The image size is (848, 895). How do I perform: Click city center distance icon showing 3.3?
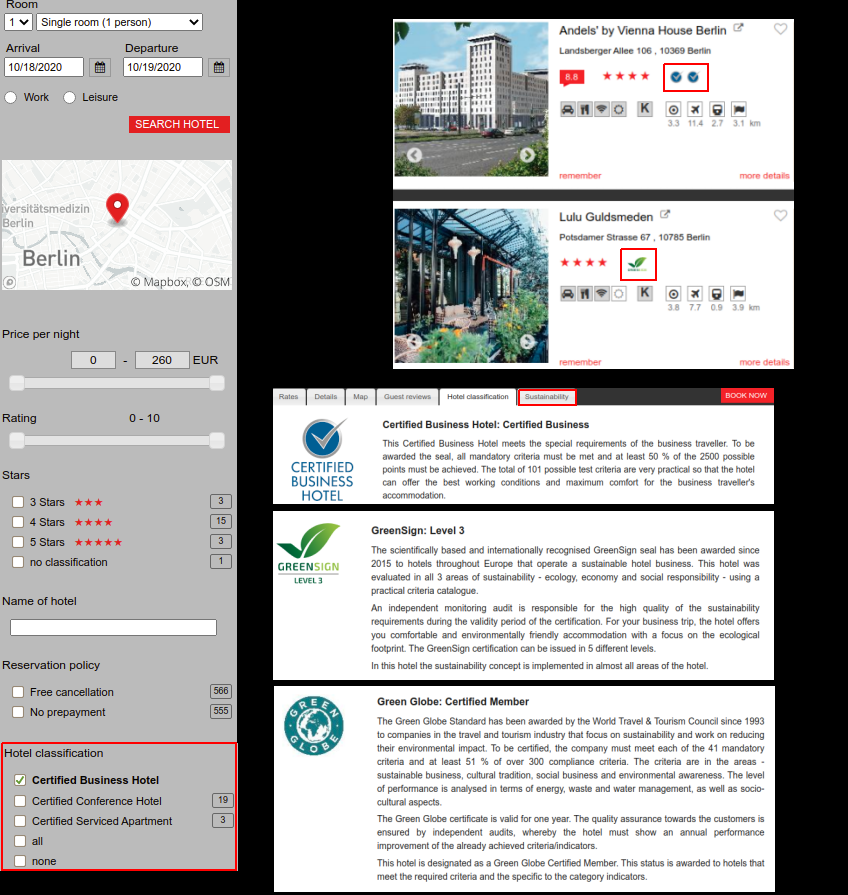pos(673,110)
